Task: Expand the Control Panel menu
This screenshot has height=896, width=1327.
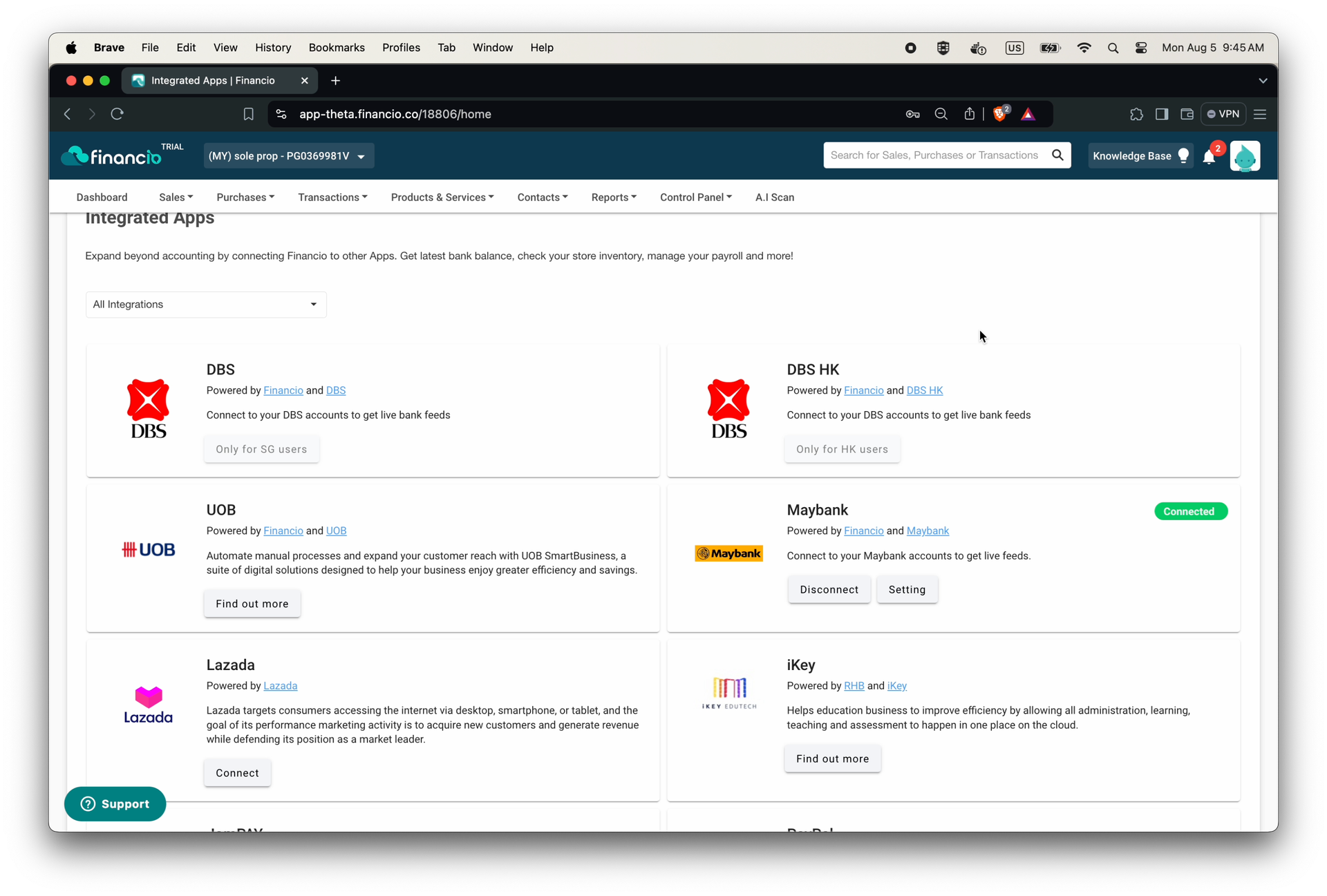Action: click(695, 198)
